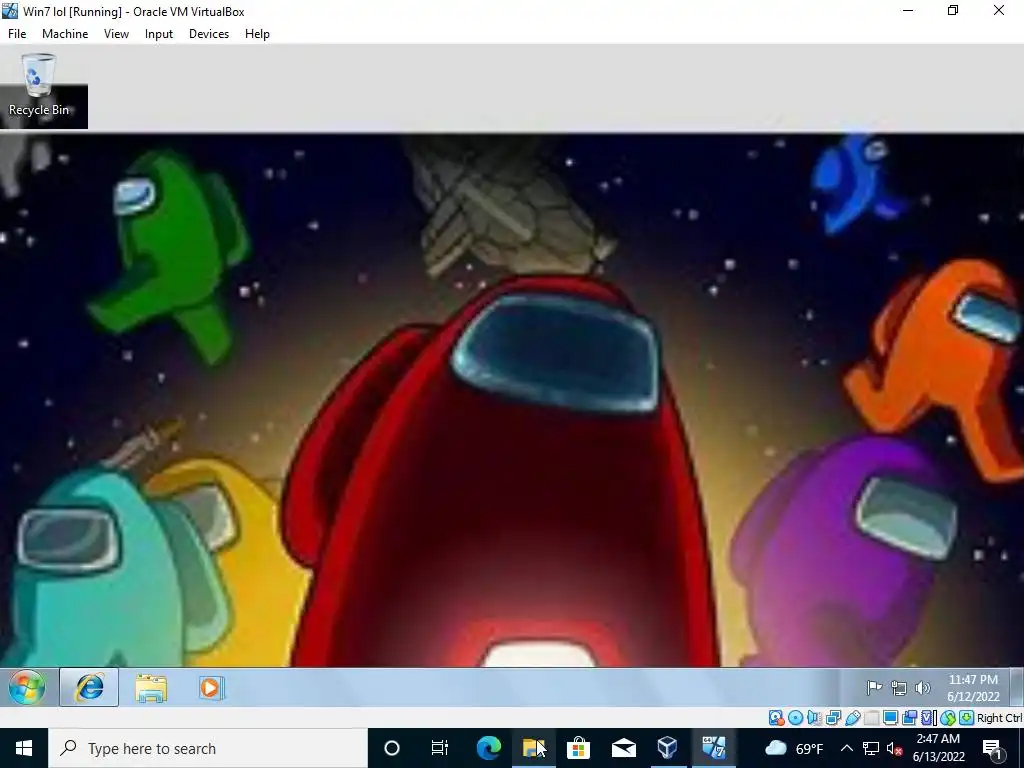Open File Explorer on host taskbar
This screenshot has width=1024, height=768.
[x=533, y=748]
